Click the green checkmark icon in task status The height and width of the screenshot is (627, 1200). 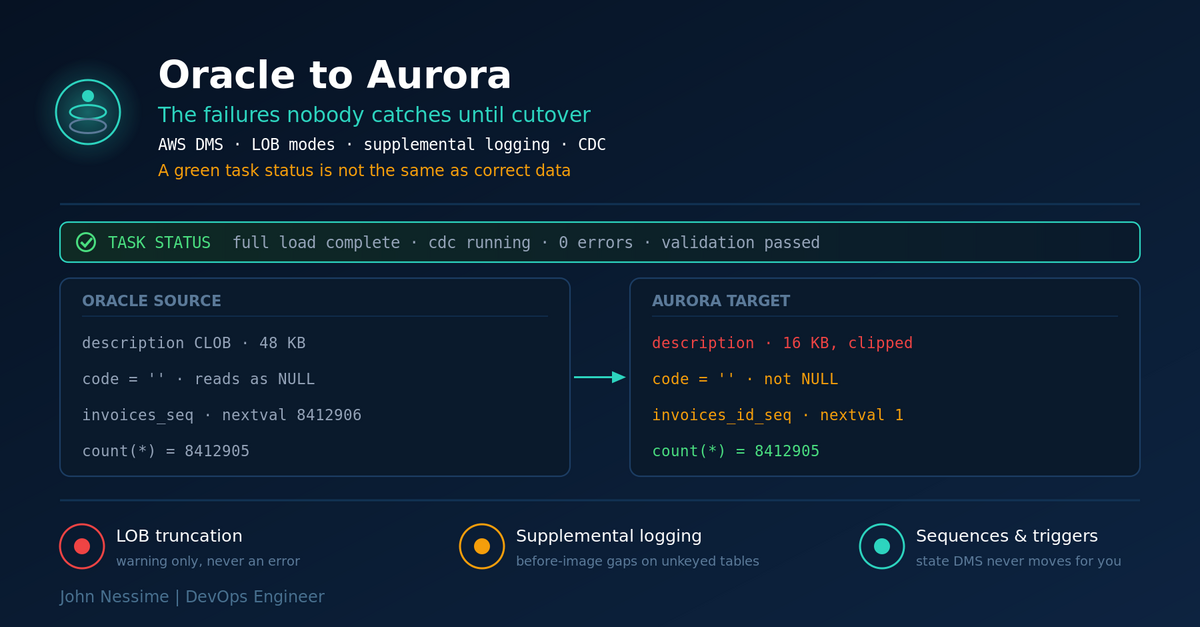tap(86, 242)
